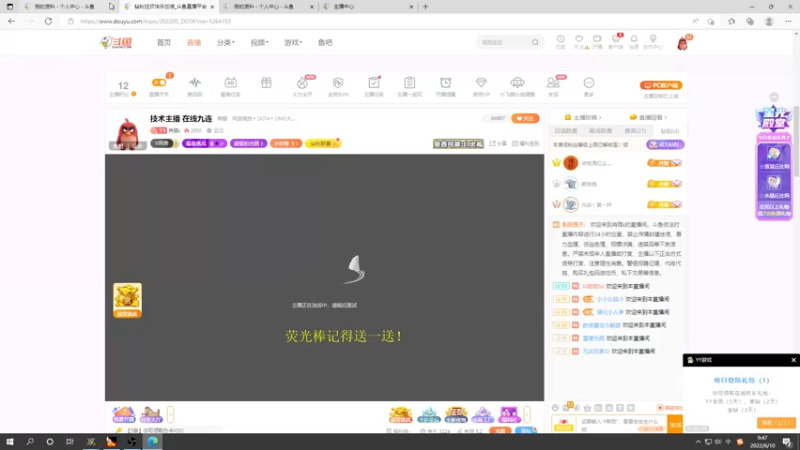Expand the 视频 dropdown menu
This screenshot has height=450, width=800.
point(259,42)
